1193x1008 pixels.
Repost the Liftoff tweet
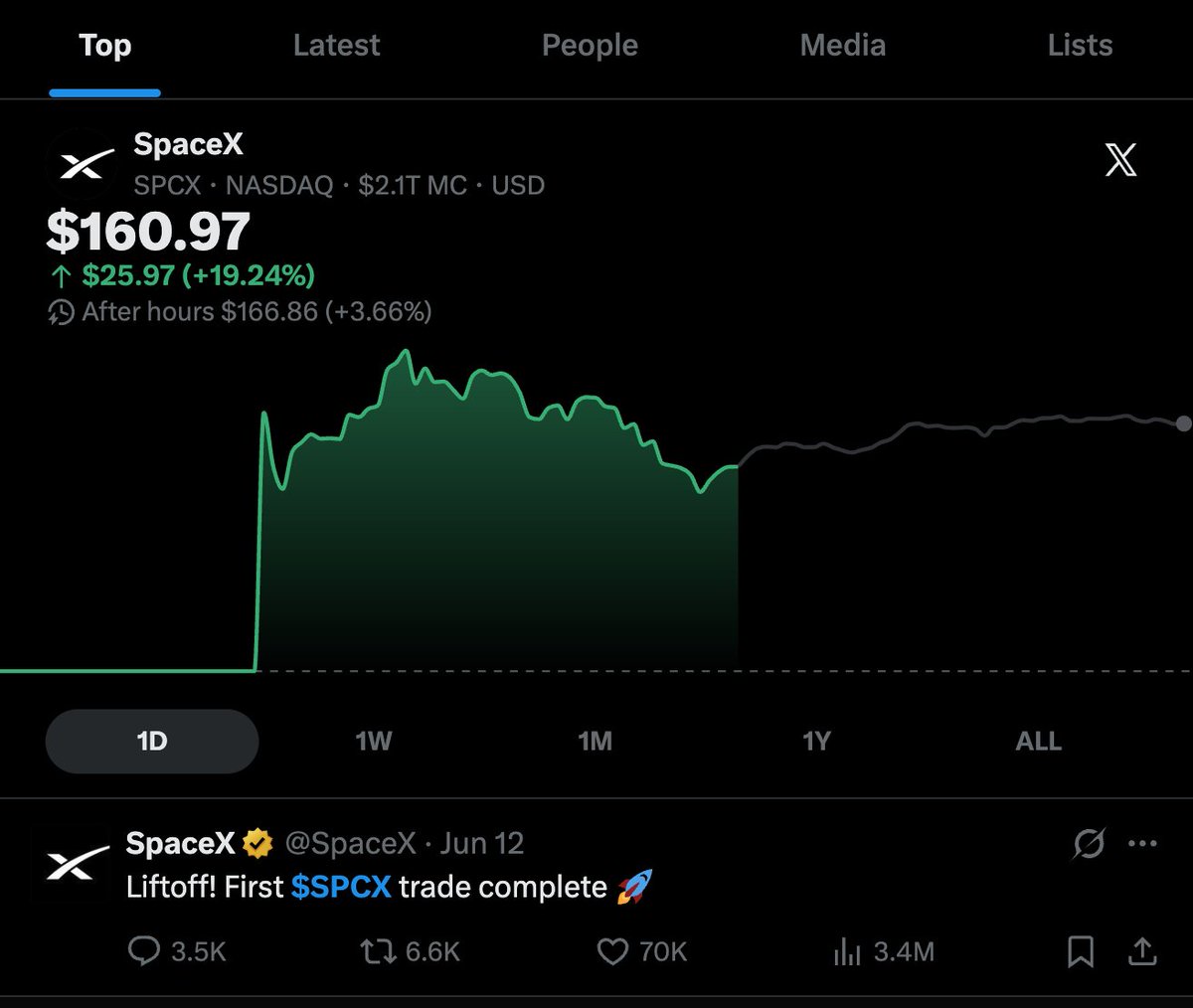(x=410, y=951)
